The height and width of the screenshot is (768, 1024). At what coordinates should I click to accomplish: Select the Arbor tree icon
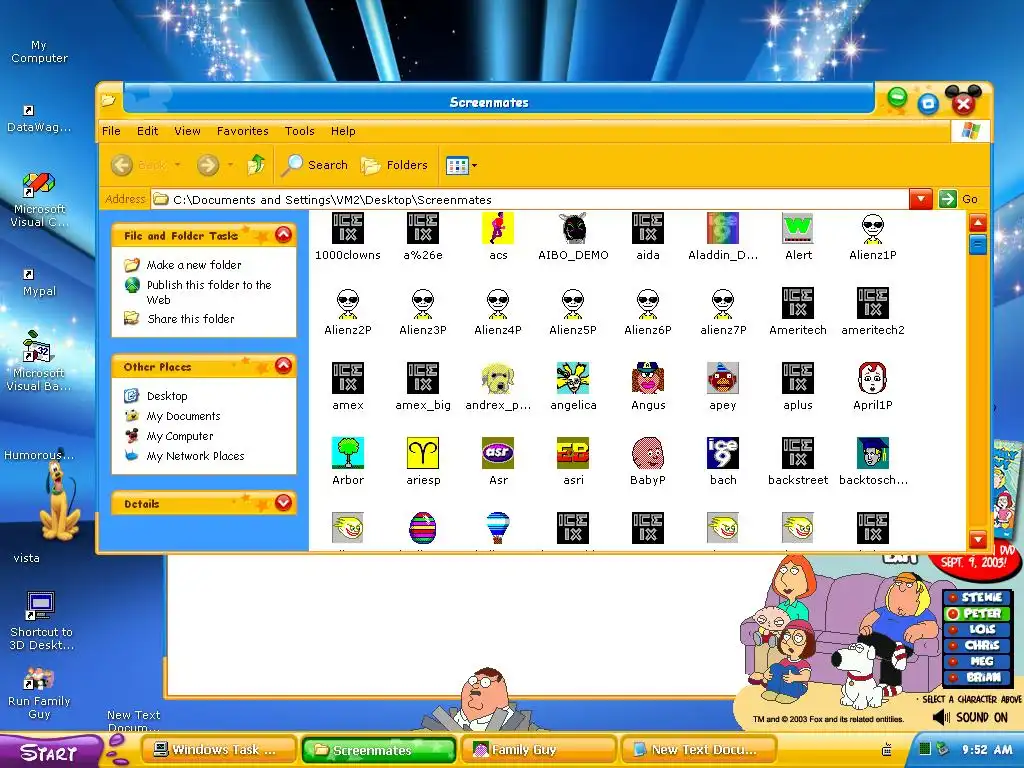tap(347, 453)
